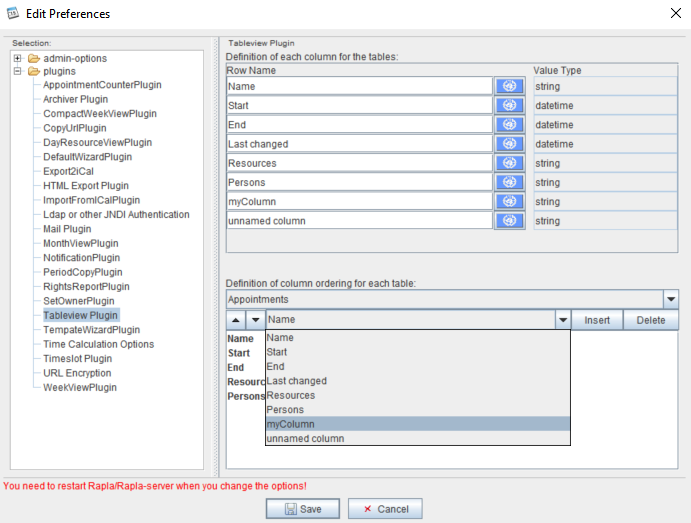The image size is (691, 523).
Task: Open translation editor for End row
Action: tap(509, 125)
